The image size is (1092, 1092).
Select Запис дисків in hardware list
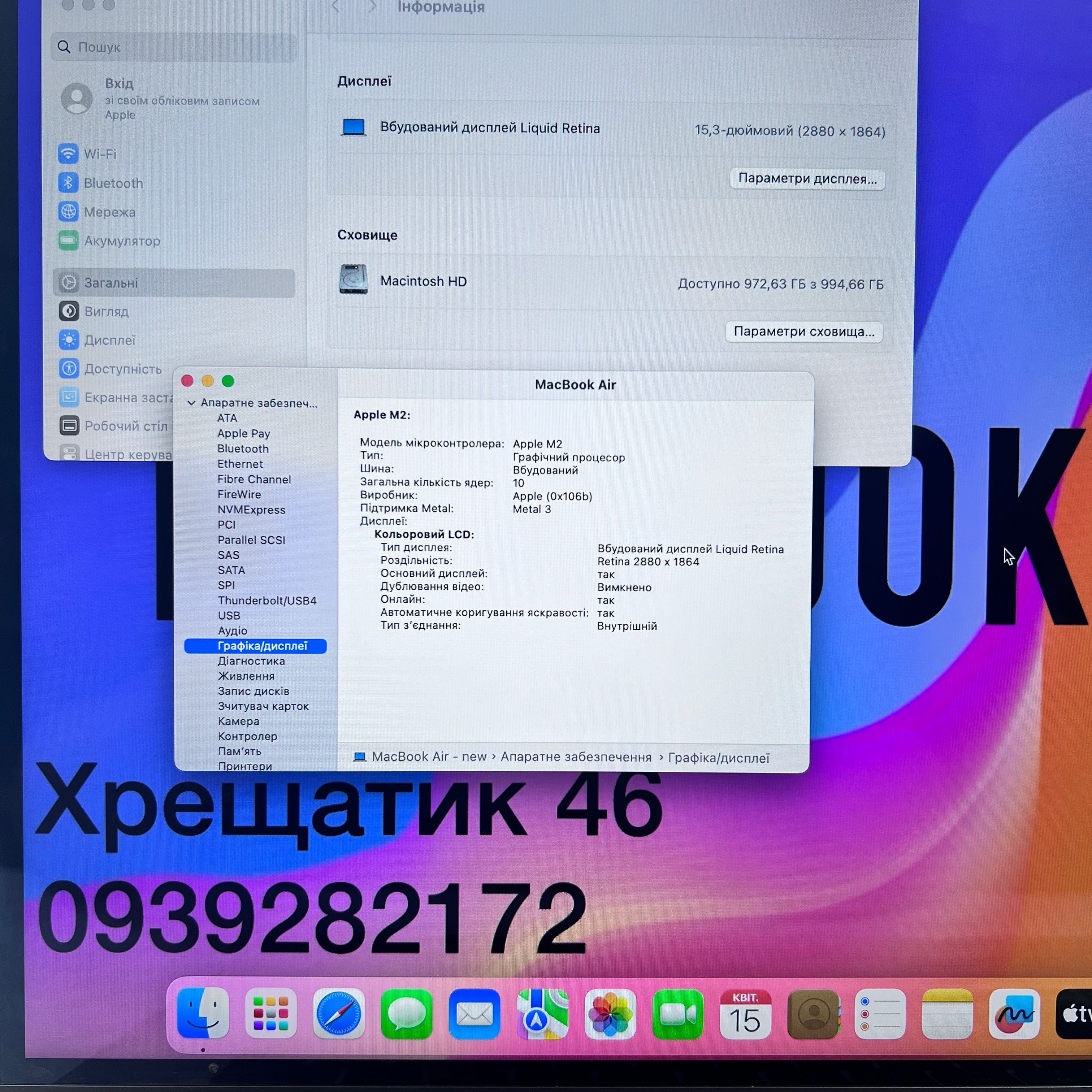[253, 691]
